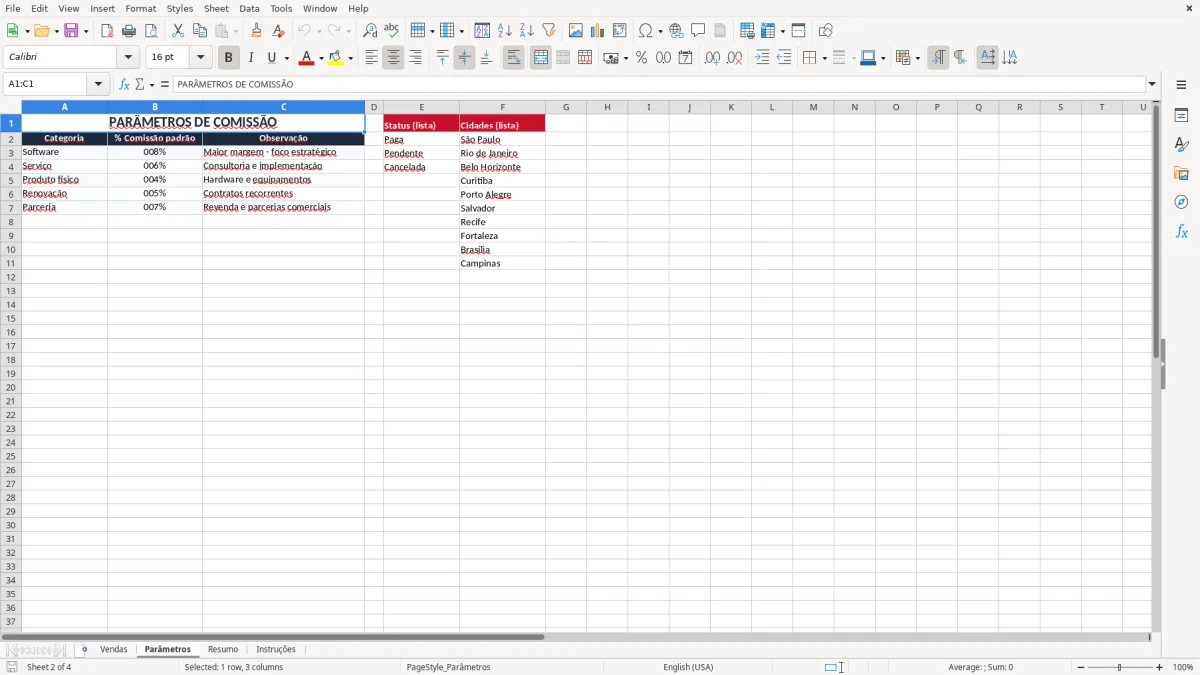This screenshot has height=675, width=1200.
Task: Toggle Center Vertically alignment
Action: pyautogui.click(x=464, y=58)
